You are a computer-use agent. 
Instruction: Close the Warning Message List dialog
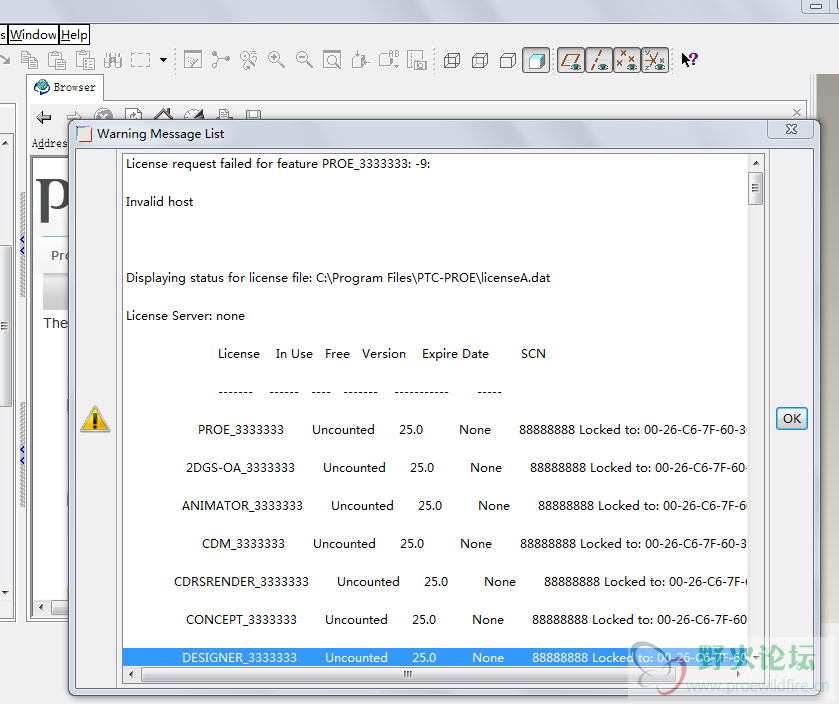pos(791,129)
